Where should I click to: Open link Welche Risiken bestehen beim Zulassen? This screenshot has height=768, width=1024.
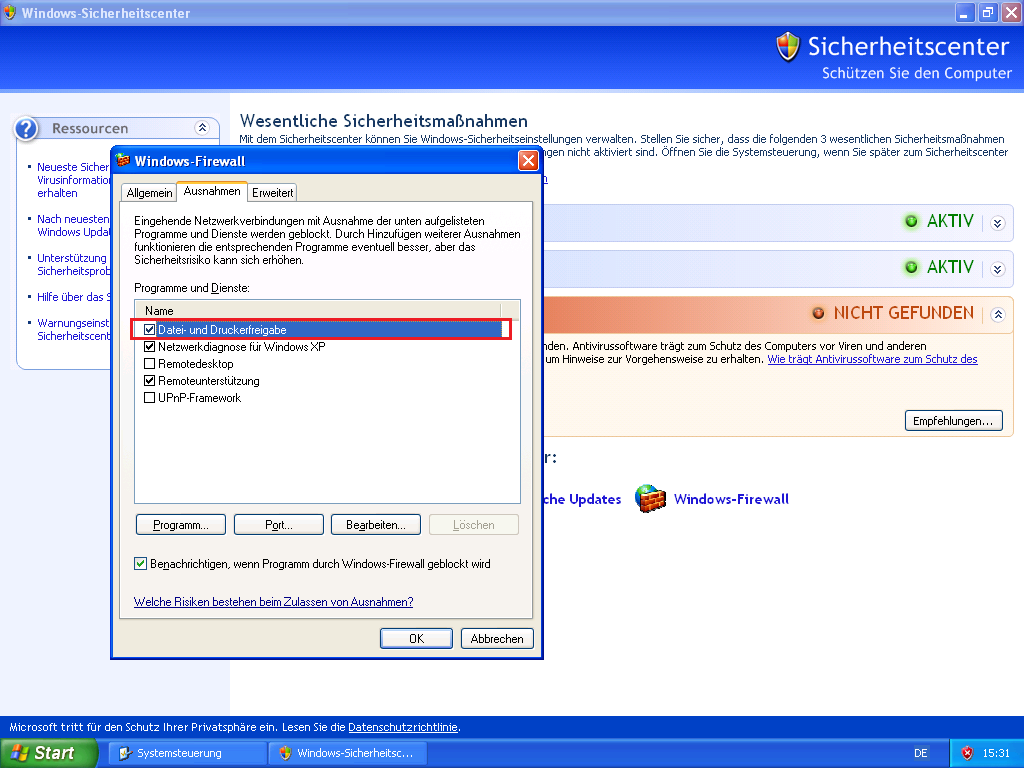tap(274, 602)
